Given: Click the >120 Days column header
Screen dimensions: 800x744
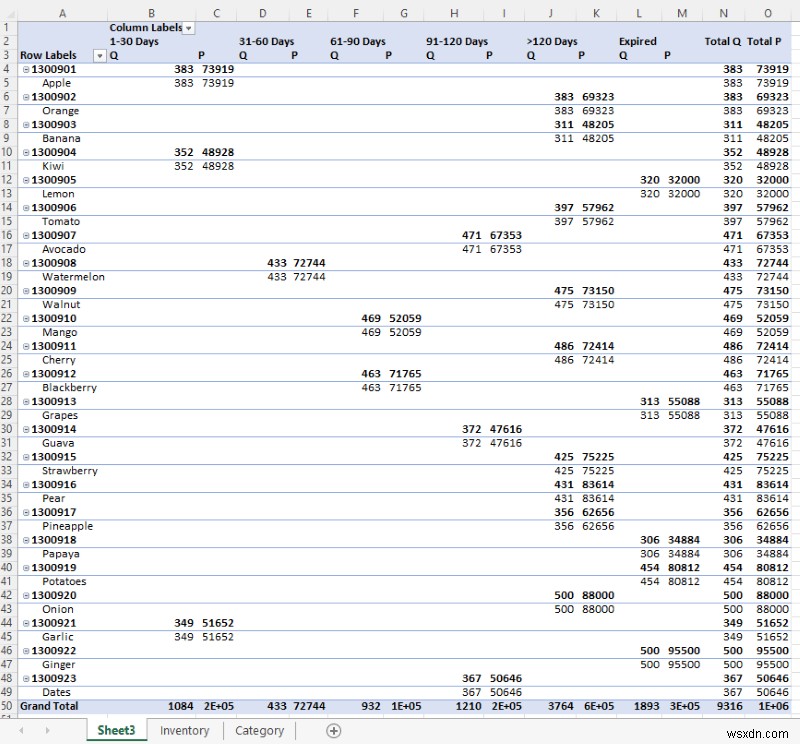Looking at the screenshot, I should coord(552,41).
